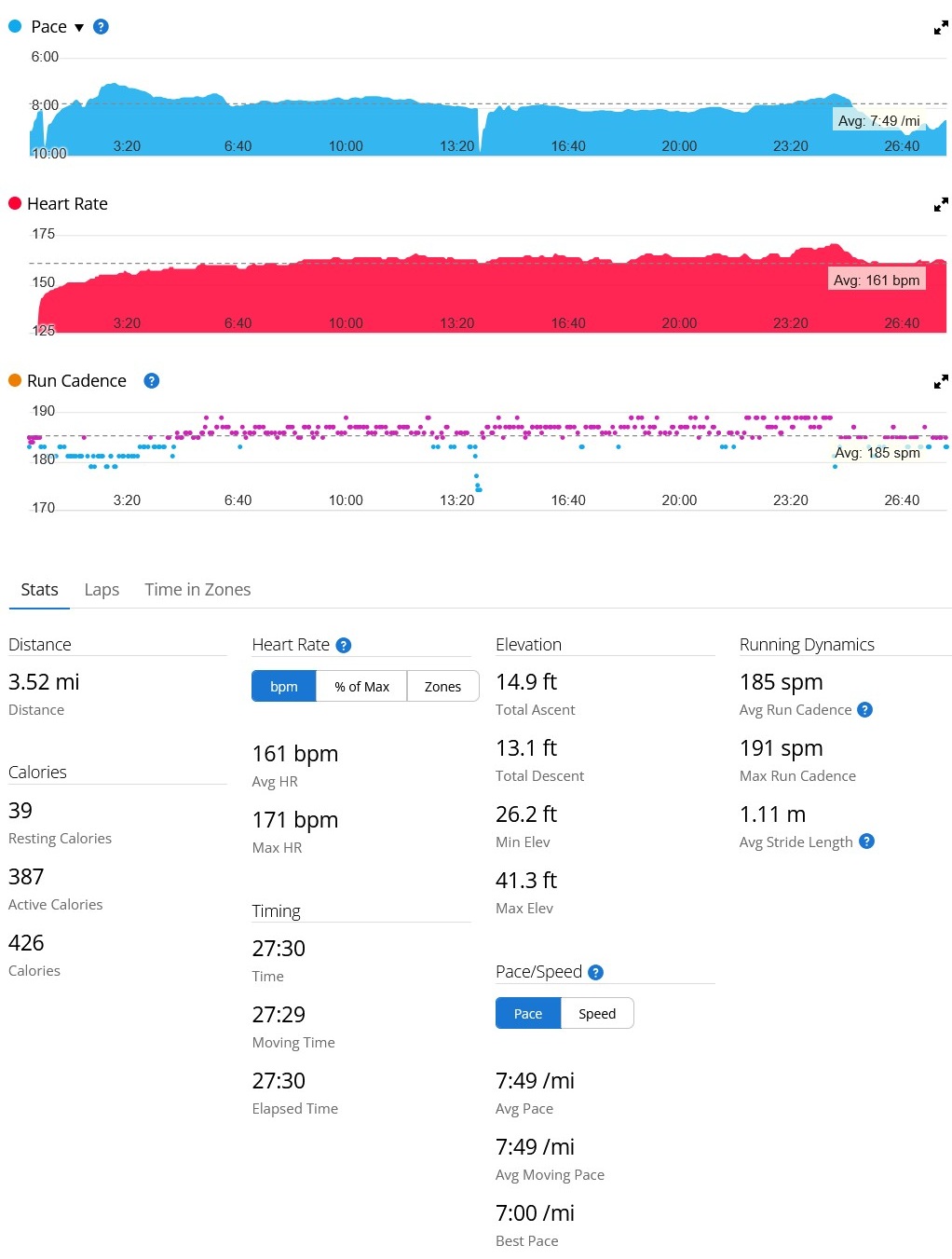Image resolution: width=952 pixels, height=1259 pixels.
Task: Expand the Heart Rate chart to full screen
Action: pos(941,204)
